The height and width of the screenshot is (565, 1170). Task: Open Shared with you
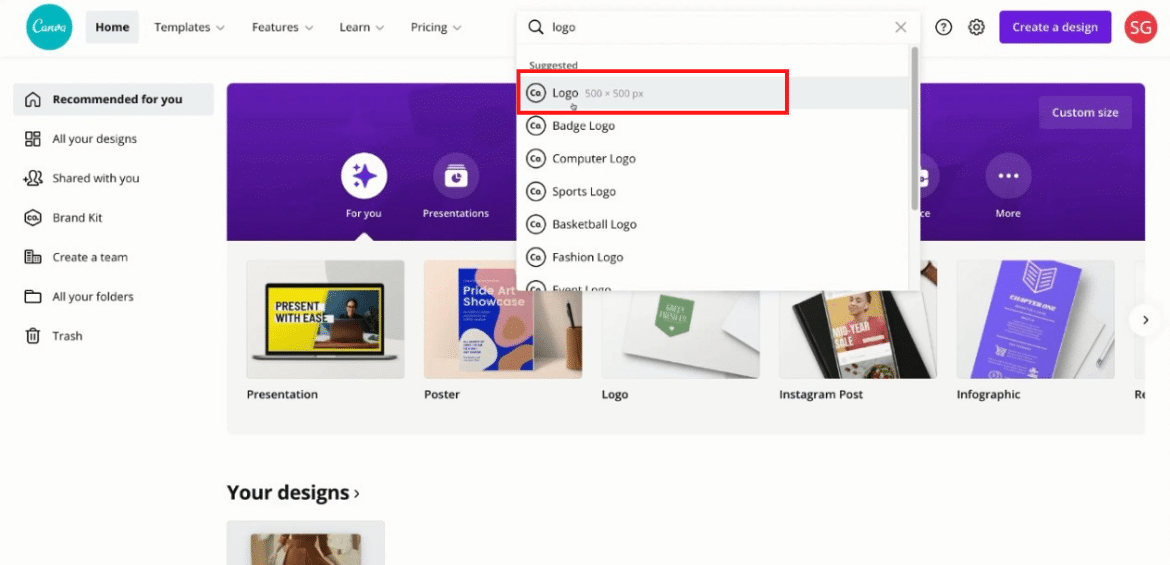[113, 178]
